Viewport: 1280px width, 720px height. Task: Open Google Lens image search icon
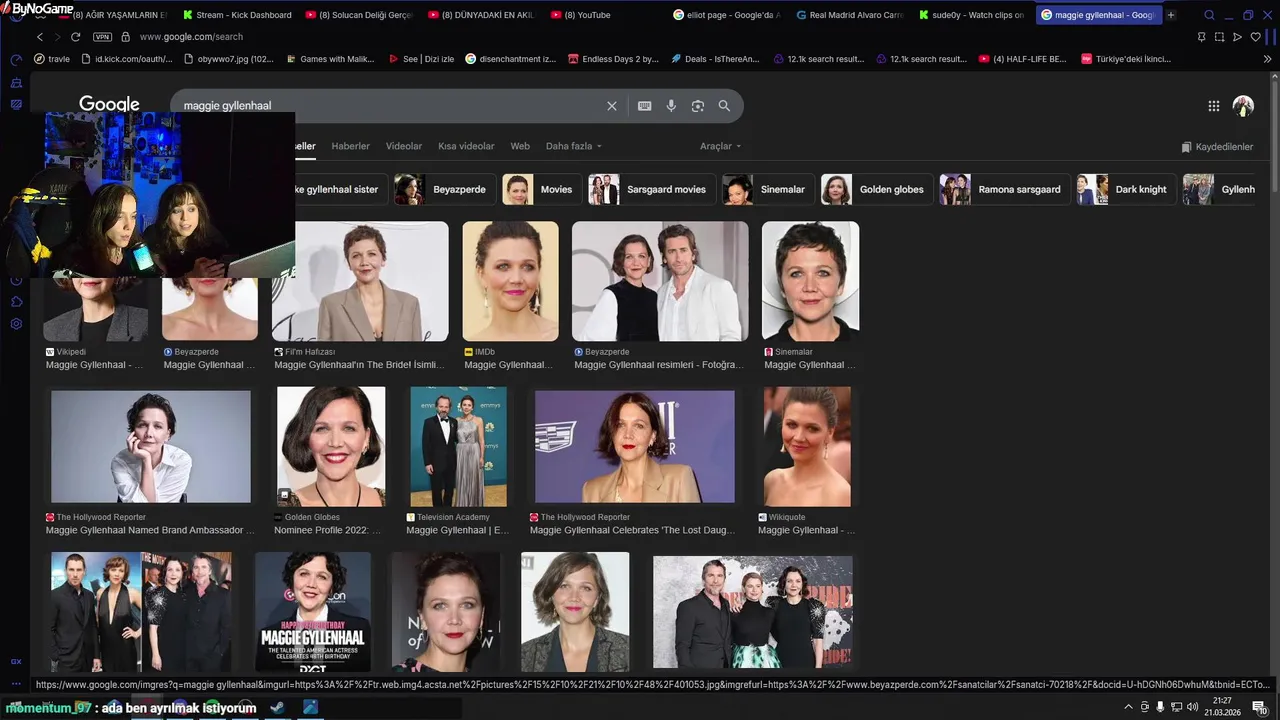(x=698, y=106)
